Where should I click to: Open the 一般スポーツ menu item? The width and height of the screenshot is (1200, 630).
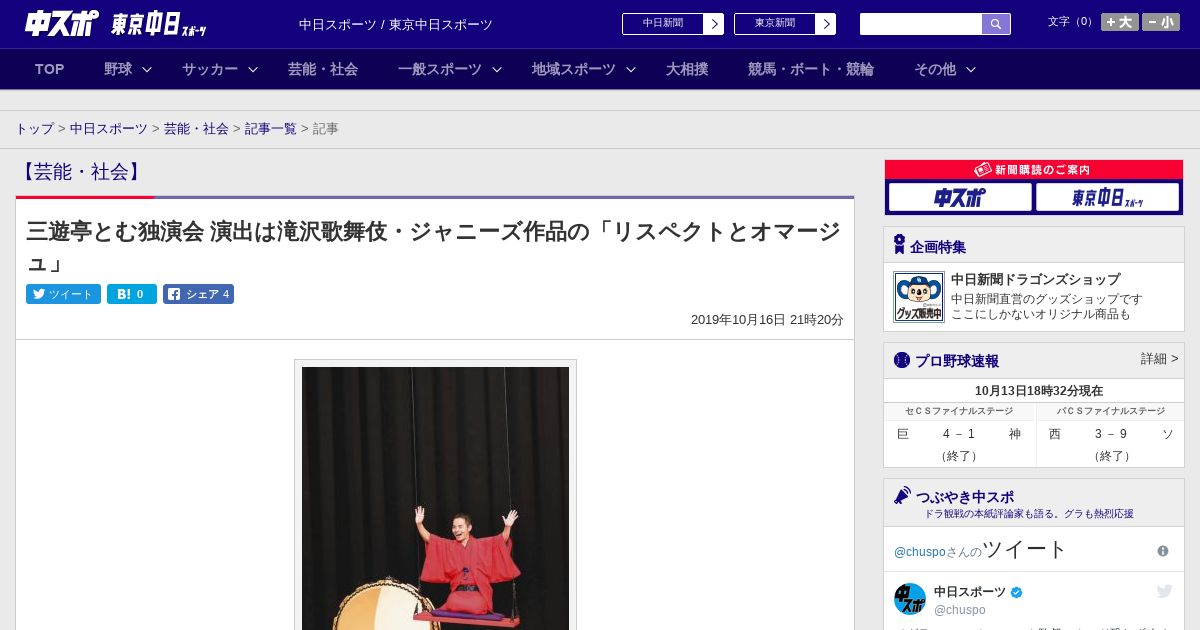[x=440, y=69]
